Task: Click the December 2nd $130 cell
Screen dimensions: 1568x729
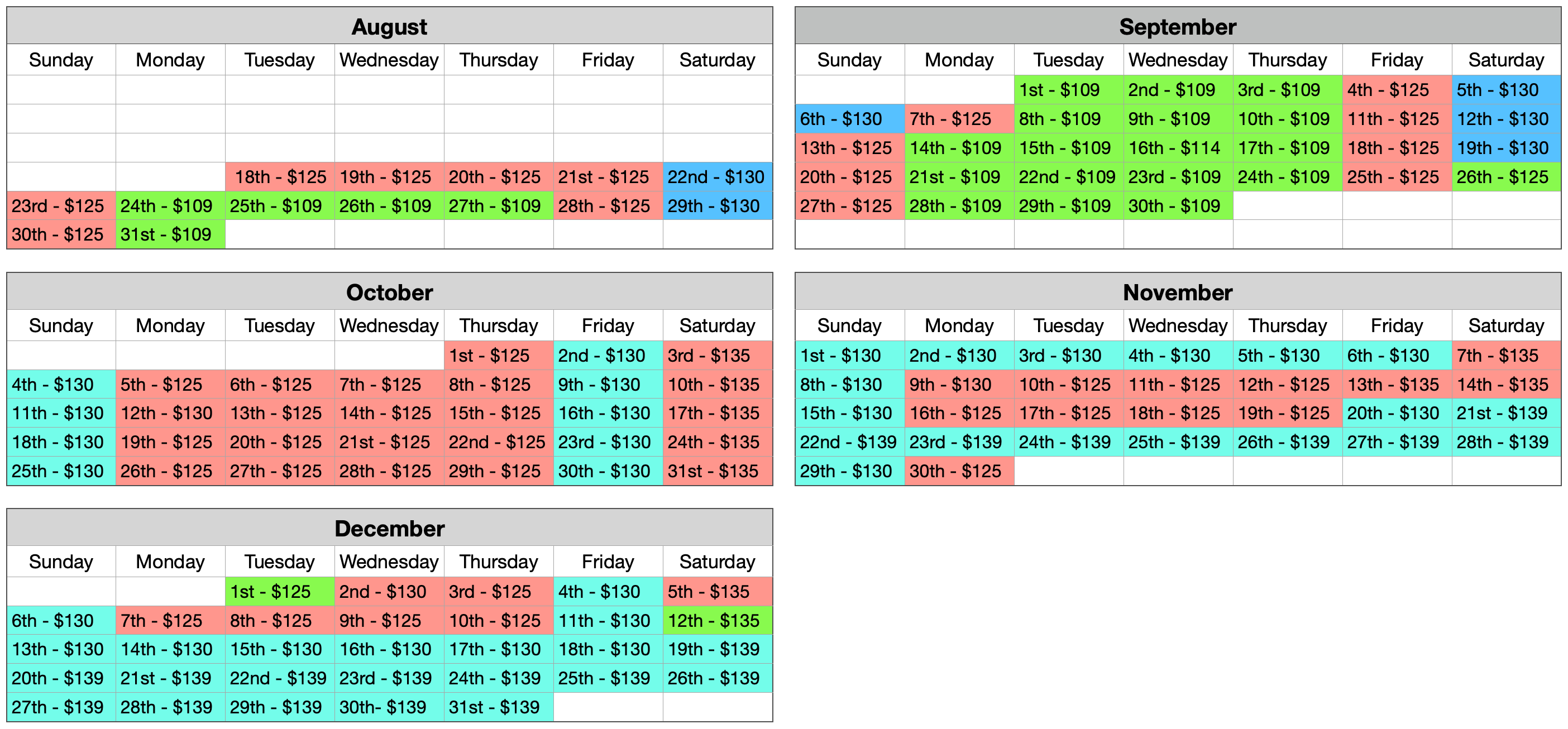Action: (388, 592)
